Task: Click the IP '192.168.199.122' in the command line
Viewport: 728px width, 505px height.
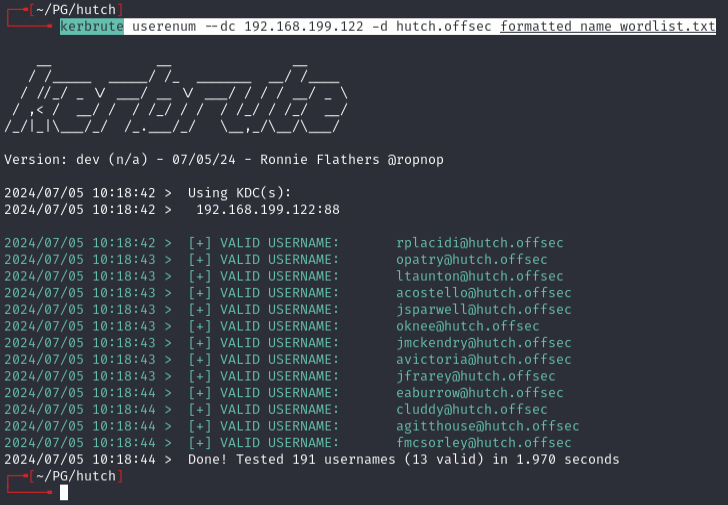Action: 304,26
